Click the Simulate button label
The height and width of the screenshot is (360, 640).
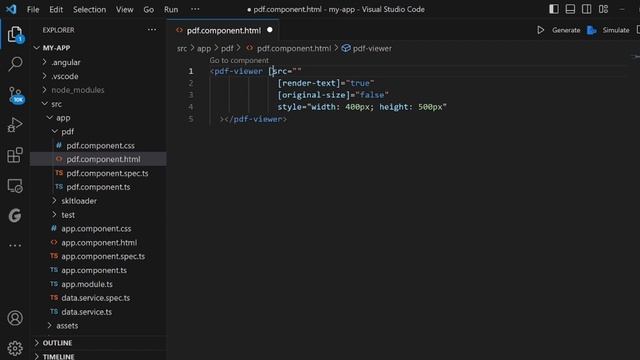point(616,30)
